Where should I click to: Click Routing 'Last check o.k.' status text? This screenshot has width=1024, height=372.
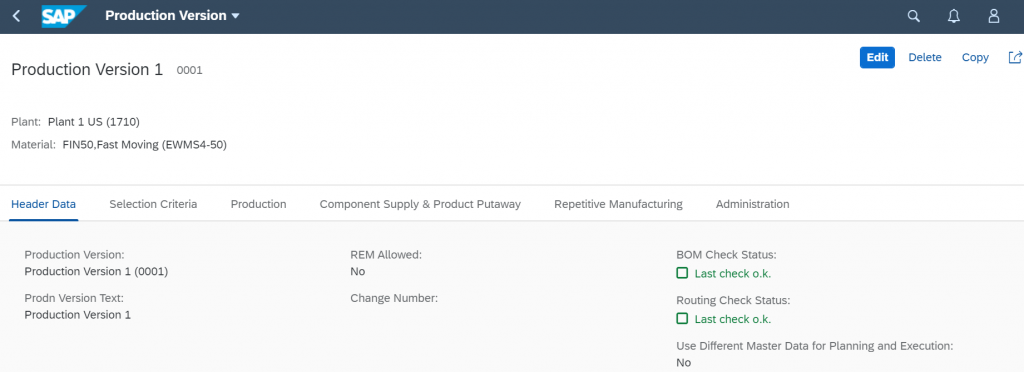[733, 319]
